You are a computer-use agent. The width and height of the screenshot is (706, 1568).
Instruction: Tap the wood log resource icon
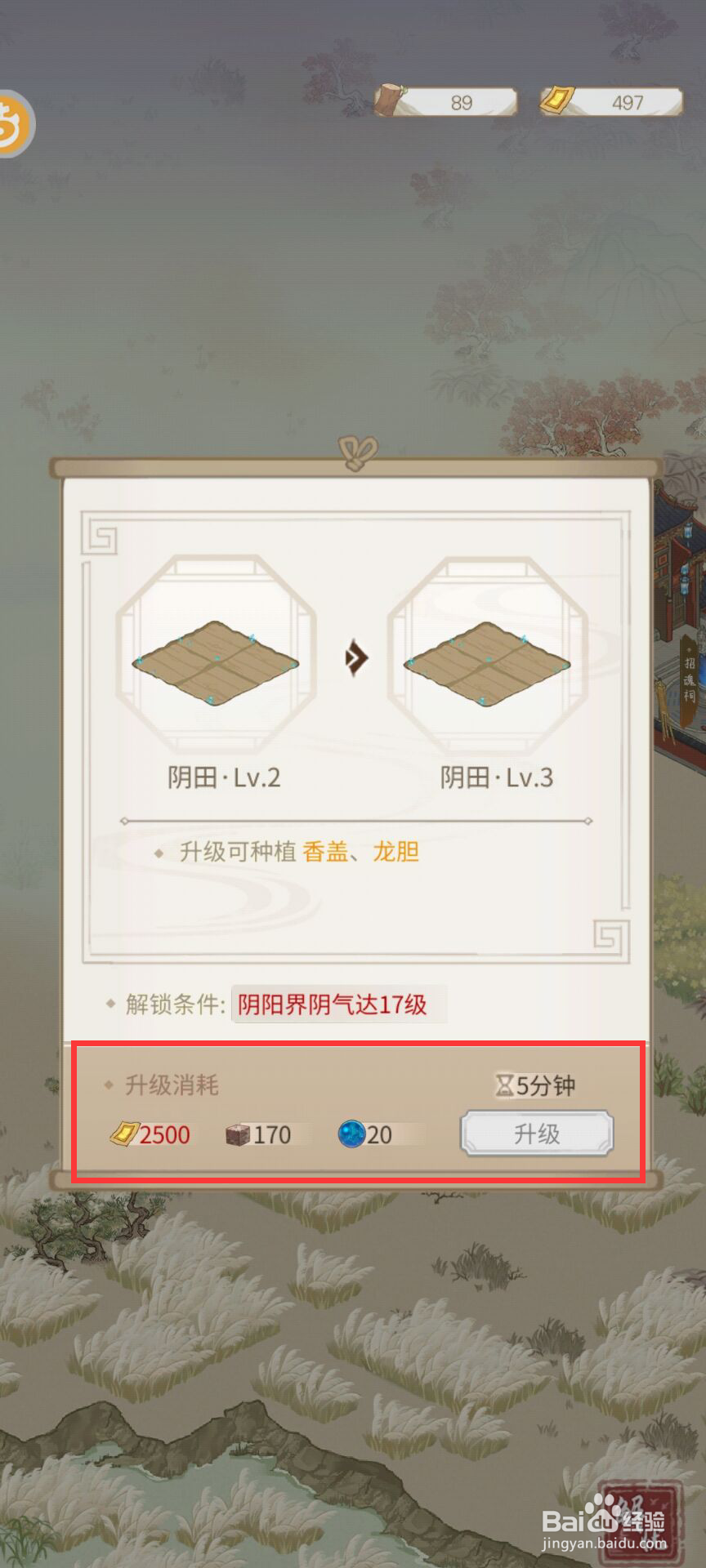point(391,100)
